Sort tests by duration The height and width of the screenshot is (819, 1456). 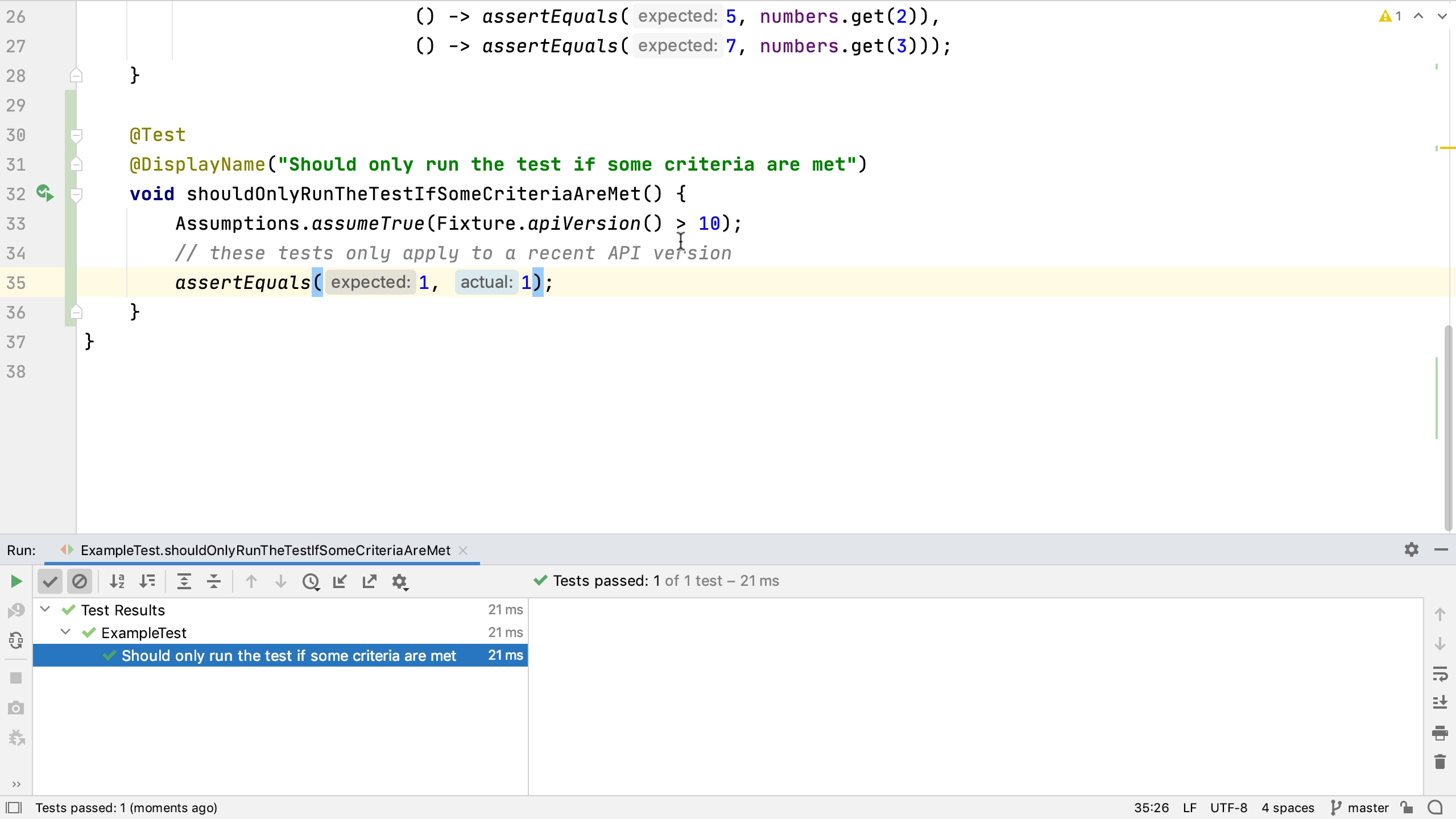point(147,581)
